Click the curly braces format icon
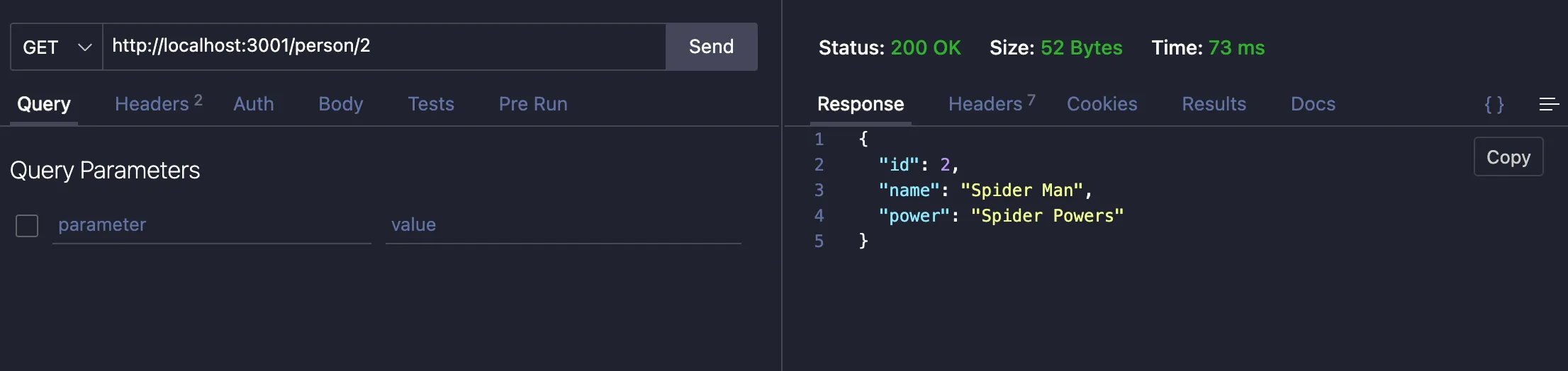1568x371 pixels. tap(1494, 104)
